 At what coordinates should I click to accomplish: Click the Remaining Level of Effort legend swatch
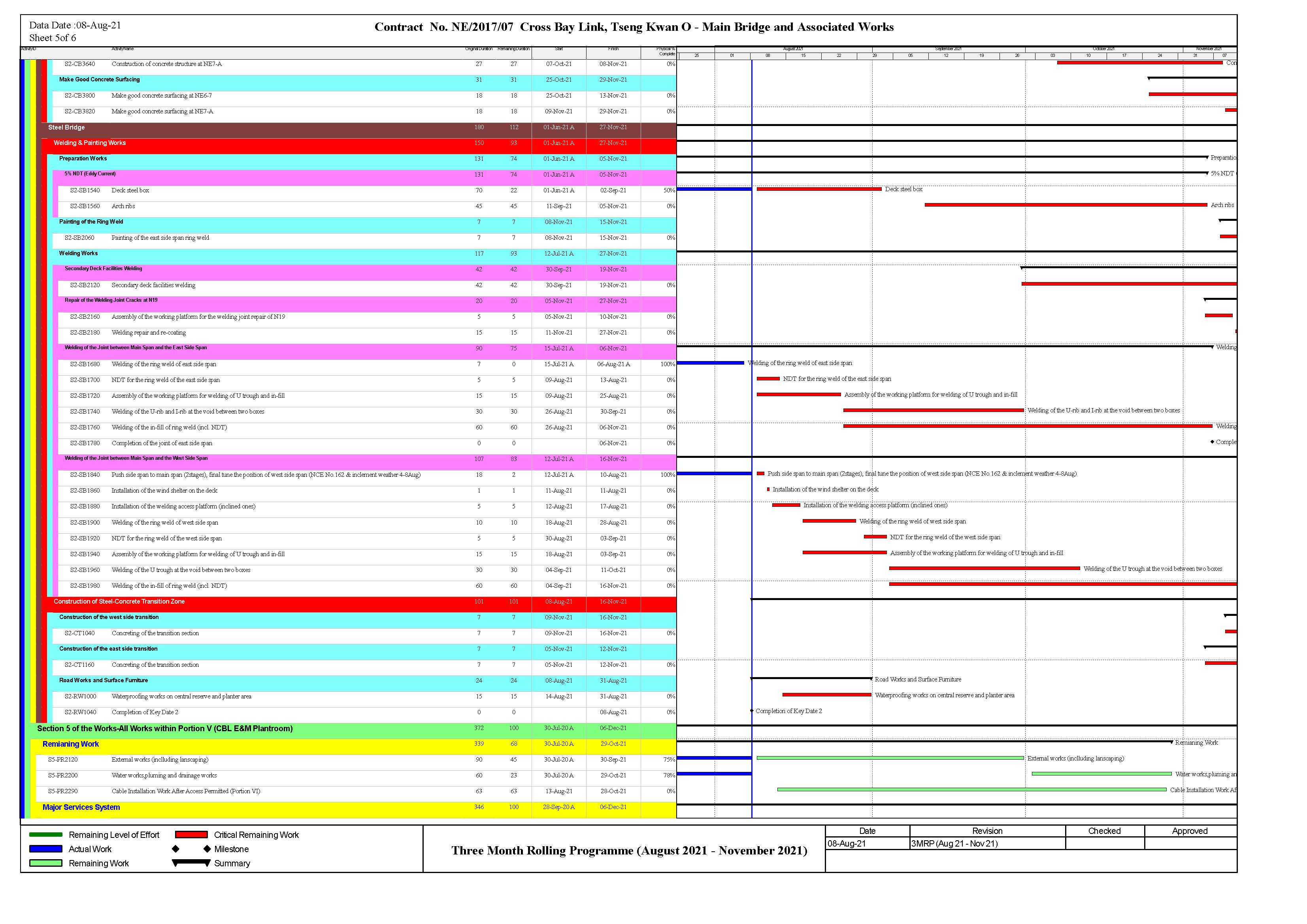(x=45, y=835)
